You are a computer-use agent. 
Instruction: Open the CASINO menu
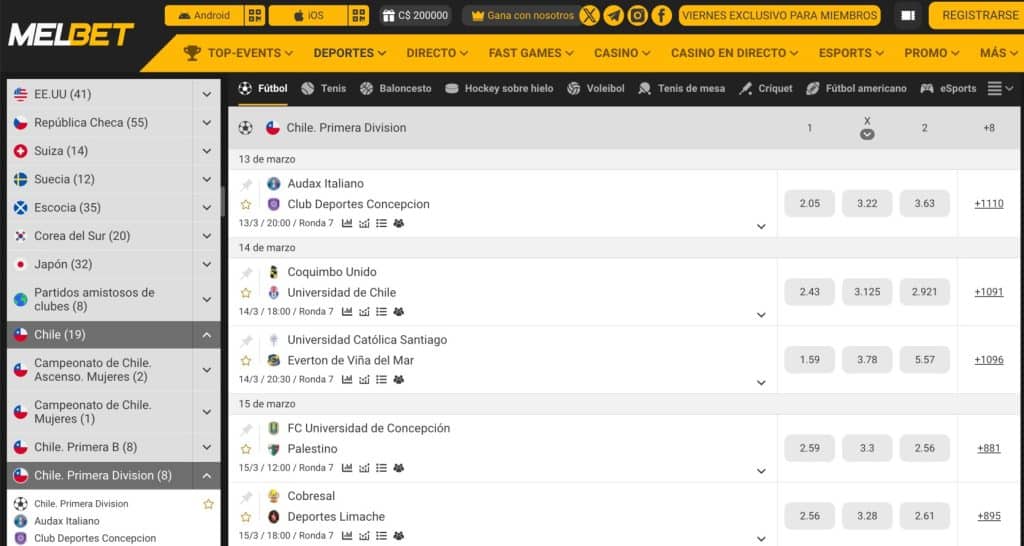[x=622, y=53]
